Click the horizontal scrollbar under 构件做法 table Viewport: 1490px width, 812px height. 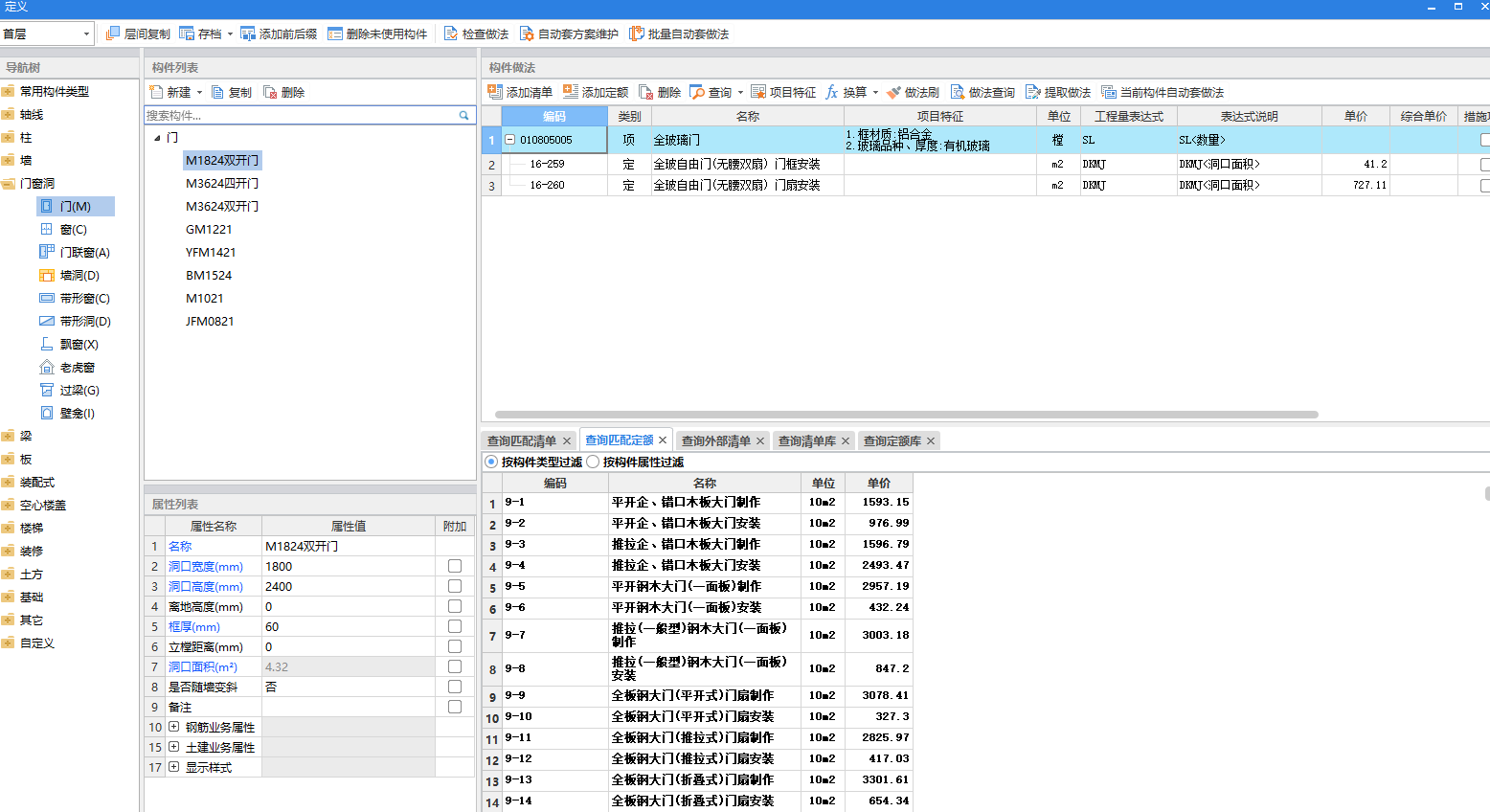907,415
